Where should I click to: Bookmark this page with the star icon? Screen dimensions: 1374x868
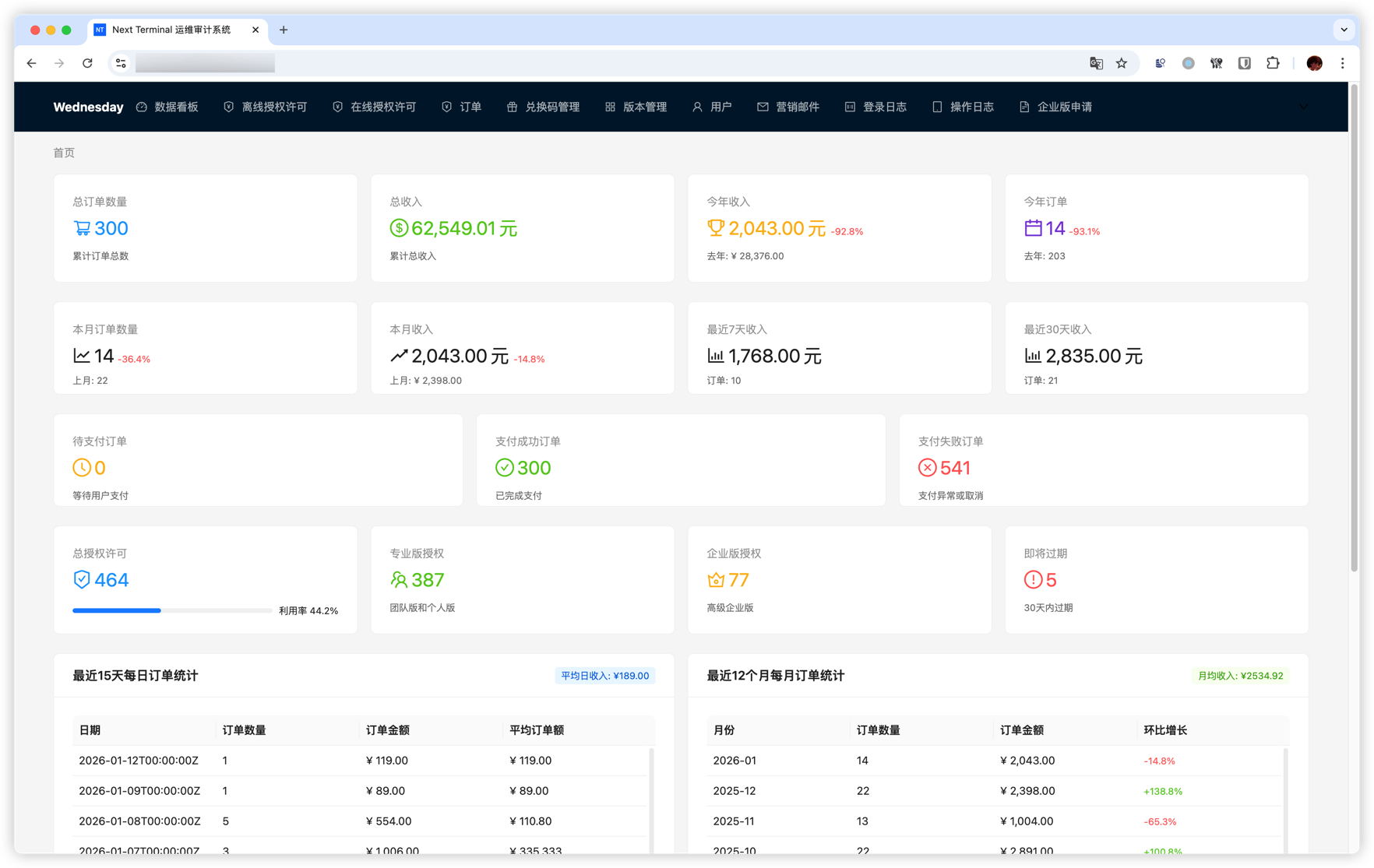[1122, 63]
